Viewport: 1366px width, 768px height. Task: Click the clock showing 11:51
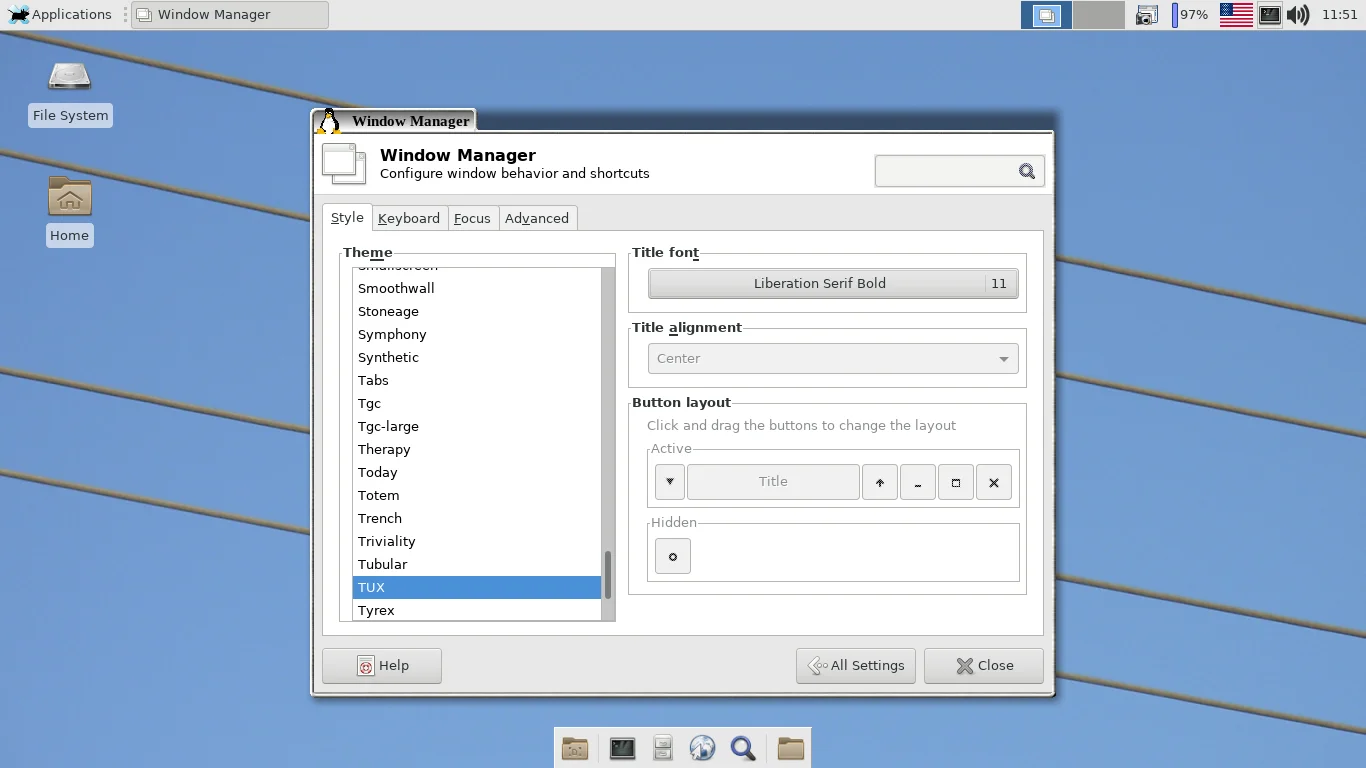tap(1339, 15)
